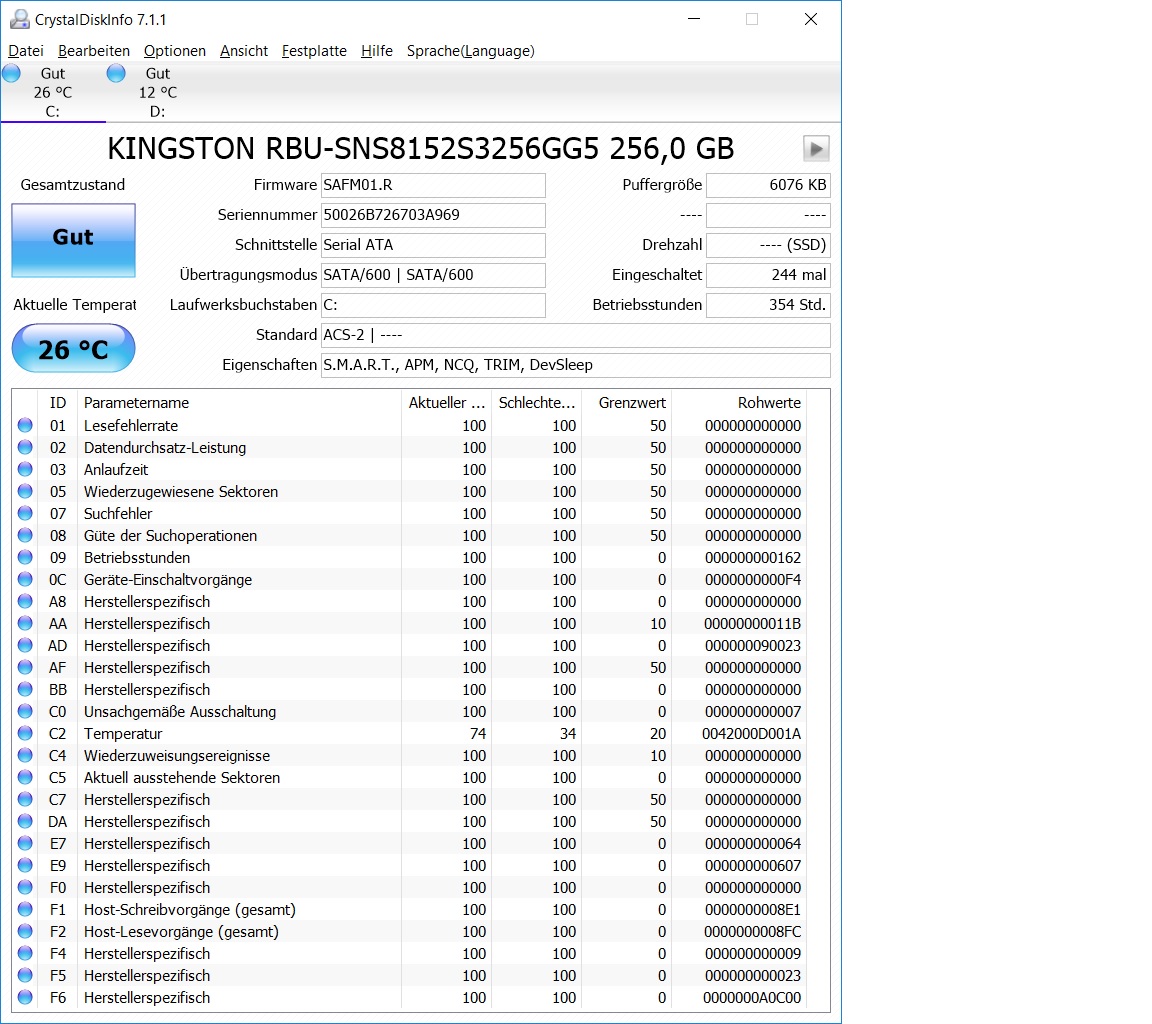Open the Ansicht menu
The image size is (1152, 1024).
[243, 51]
